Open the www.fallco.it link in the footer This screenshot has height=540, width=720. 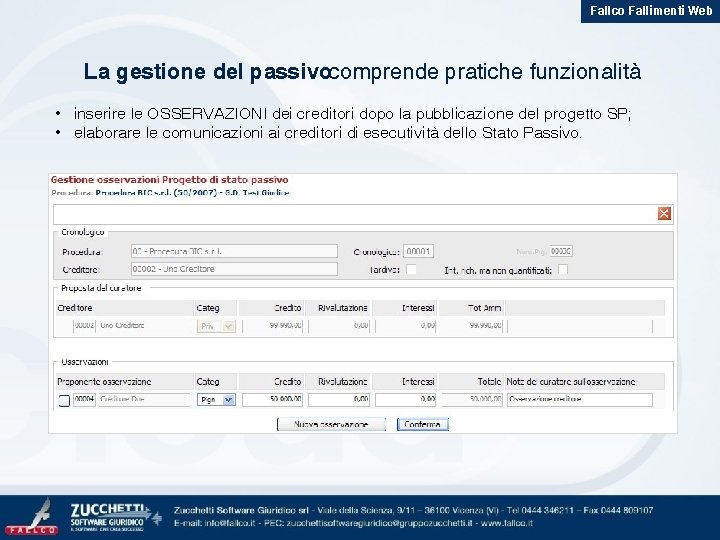(507, 523)
